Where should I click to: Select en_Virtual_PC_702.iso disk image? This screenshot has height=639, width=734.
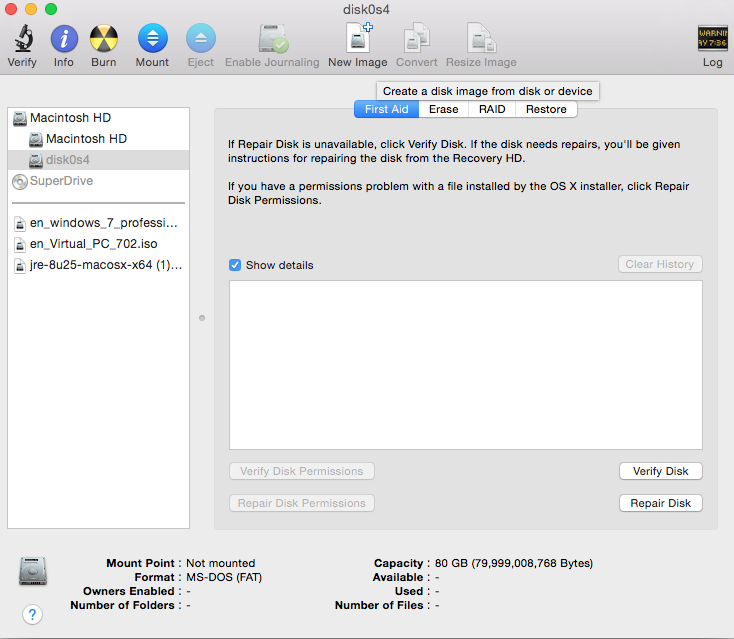98,244
